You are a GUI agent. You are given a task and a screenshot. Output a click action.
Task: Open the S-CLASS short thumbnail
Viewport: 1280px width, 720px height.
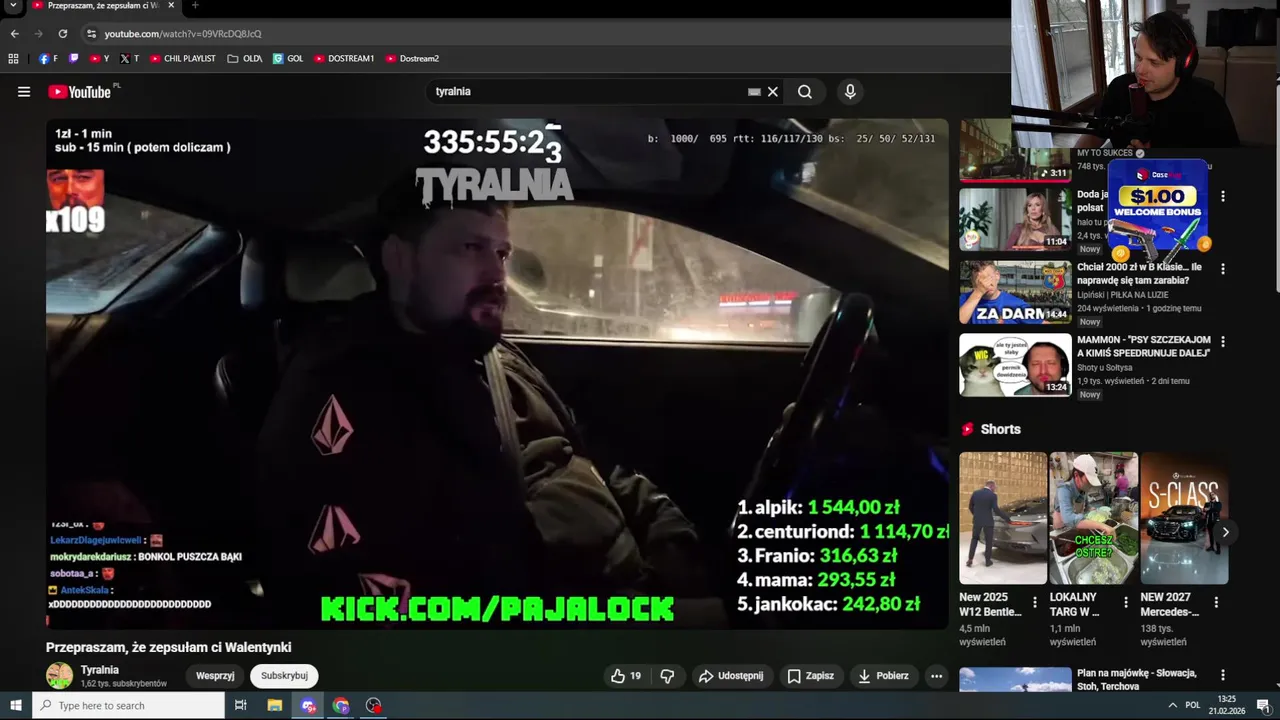coord(1184,518)
